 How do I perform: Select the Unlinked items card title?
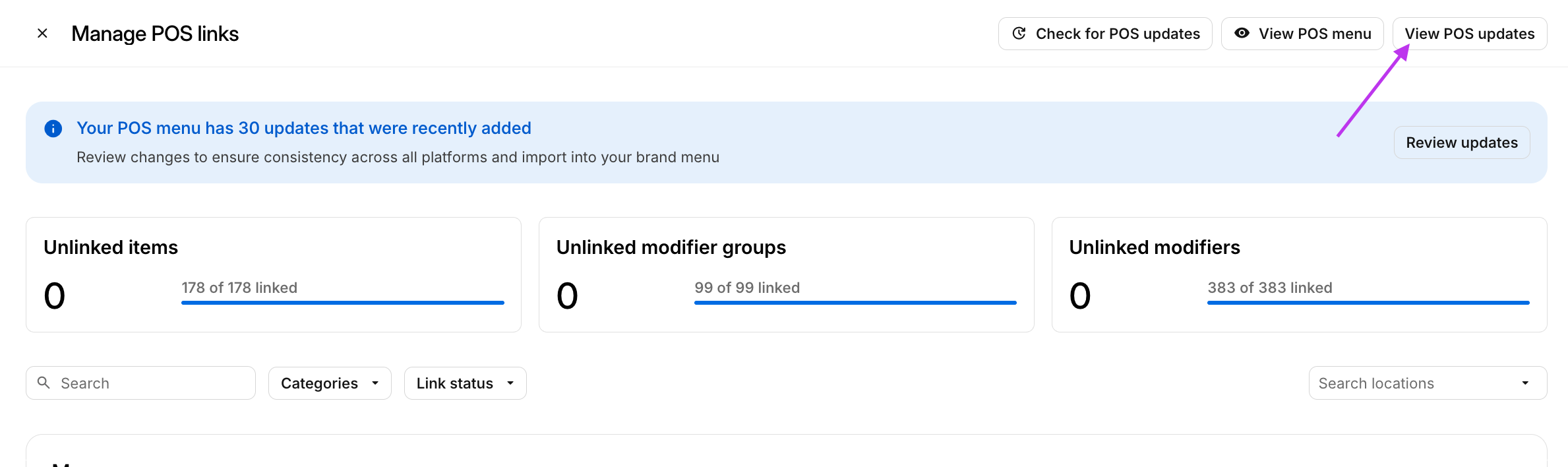click(111, 247)
